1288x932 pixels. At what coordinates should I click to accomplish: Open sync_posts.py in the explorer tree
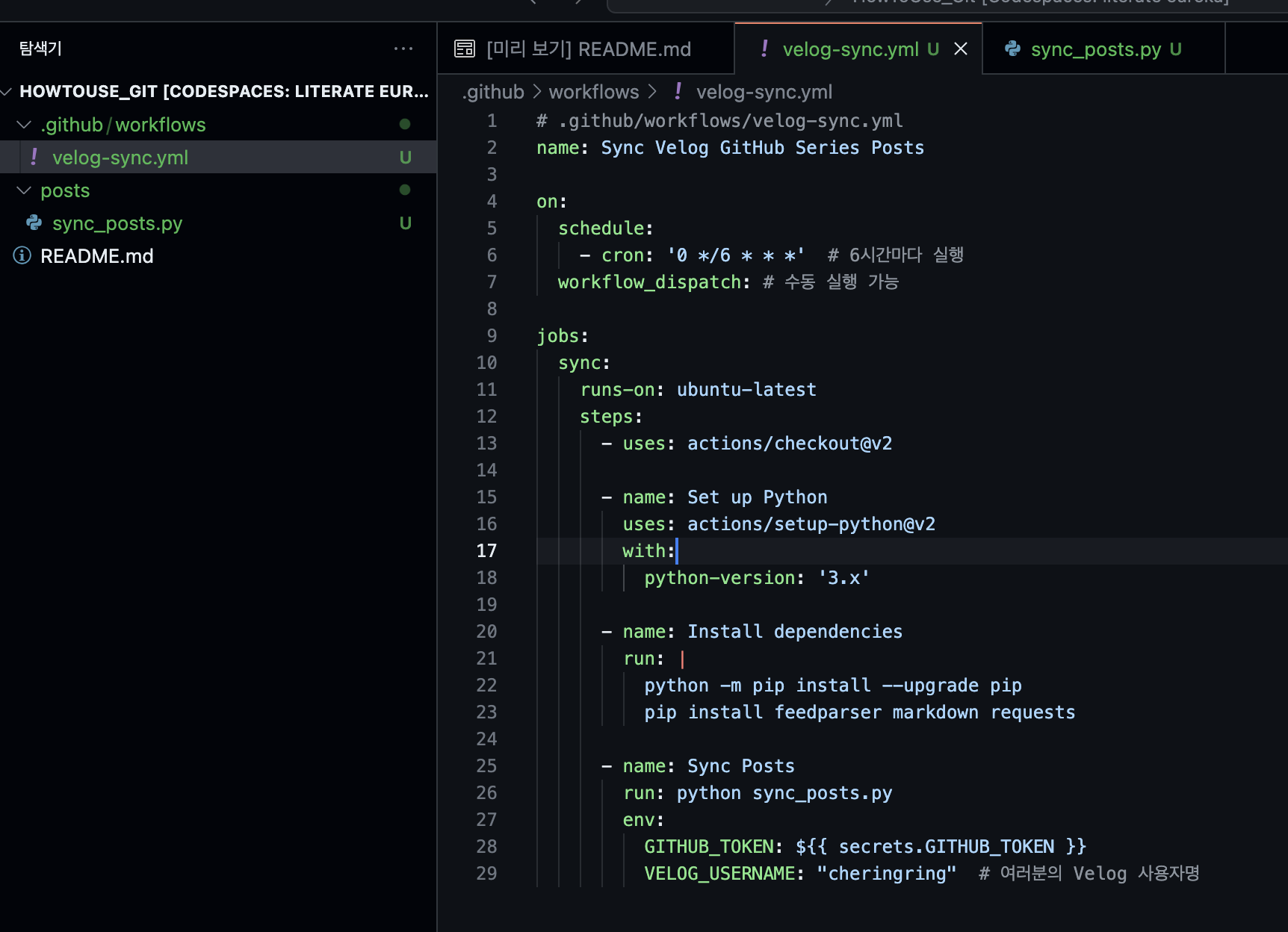(218, 223)
